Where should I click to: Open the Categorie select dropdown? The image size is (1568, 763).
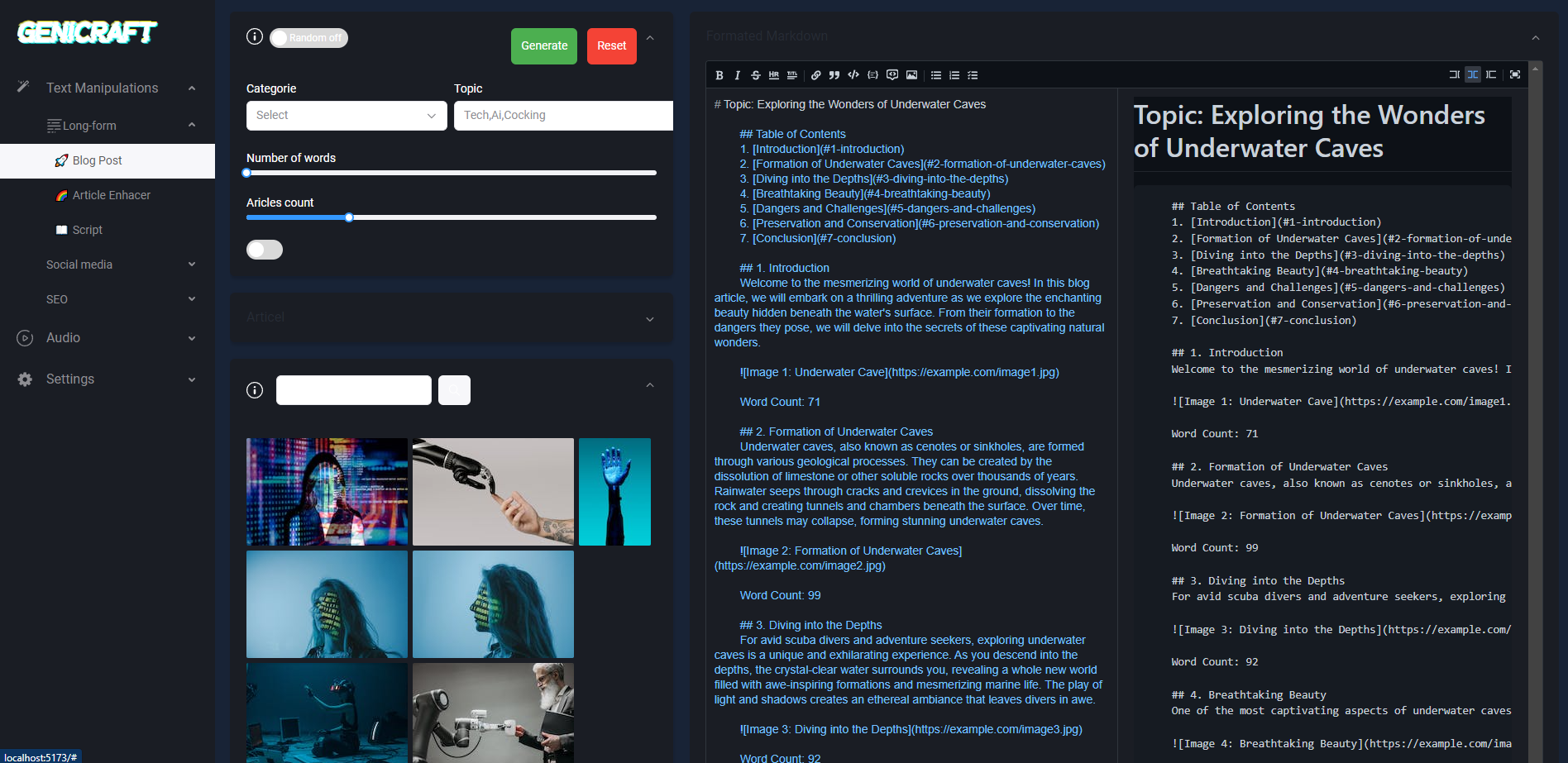[x=347, y=116]
